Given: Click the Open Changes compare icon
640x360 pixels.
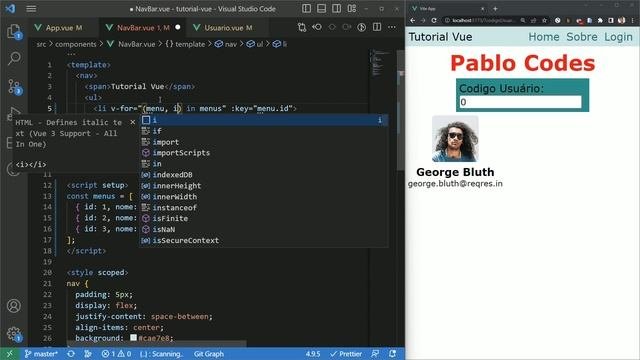Looking at the screenshot, I should [302, 27].
